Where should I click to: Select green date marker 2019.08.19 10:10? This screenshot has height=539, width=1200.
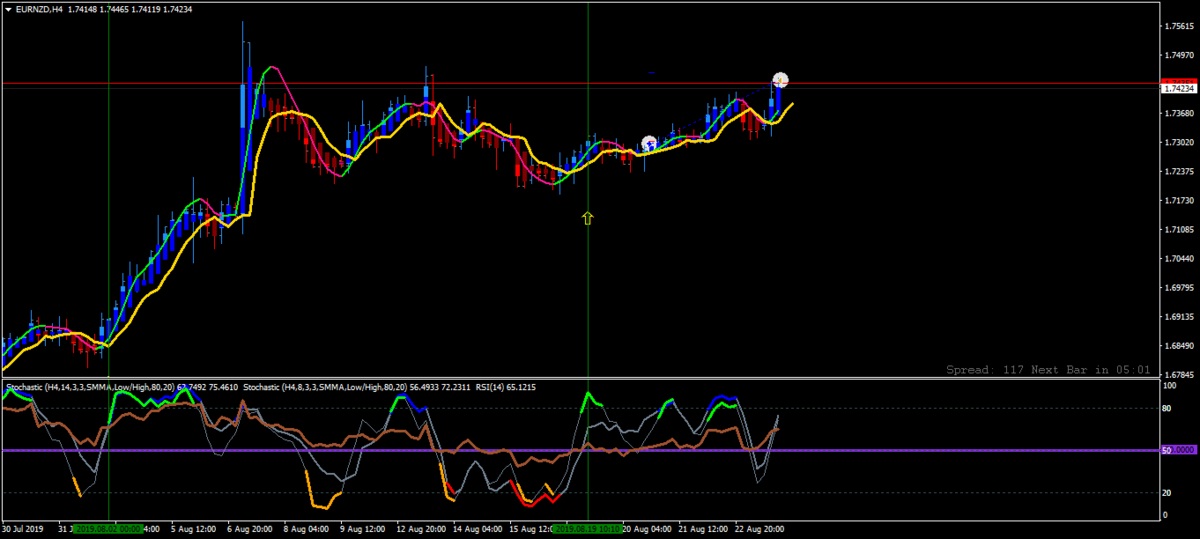click(x=589, y=528)
